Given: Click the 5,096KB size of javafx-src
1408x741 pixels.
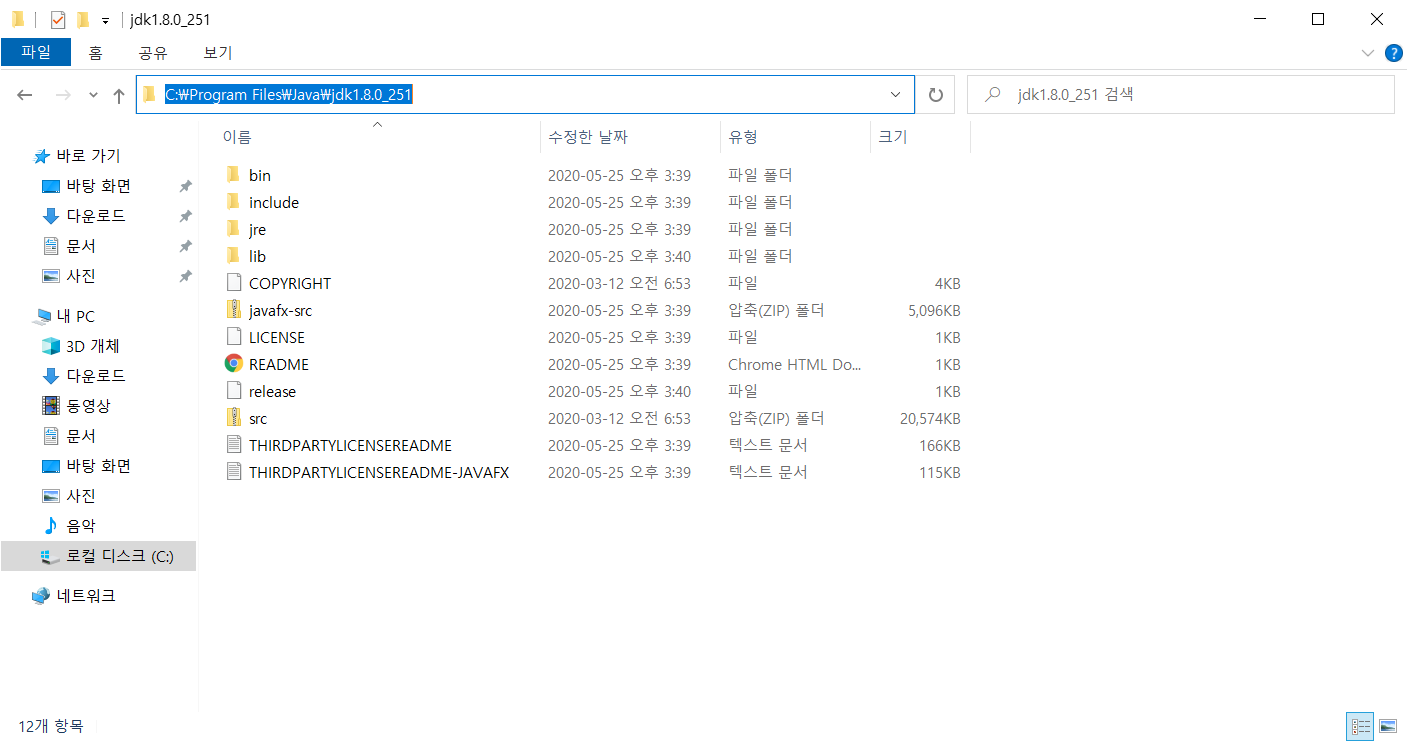Looking at the screenshot, I should point(934,310).
